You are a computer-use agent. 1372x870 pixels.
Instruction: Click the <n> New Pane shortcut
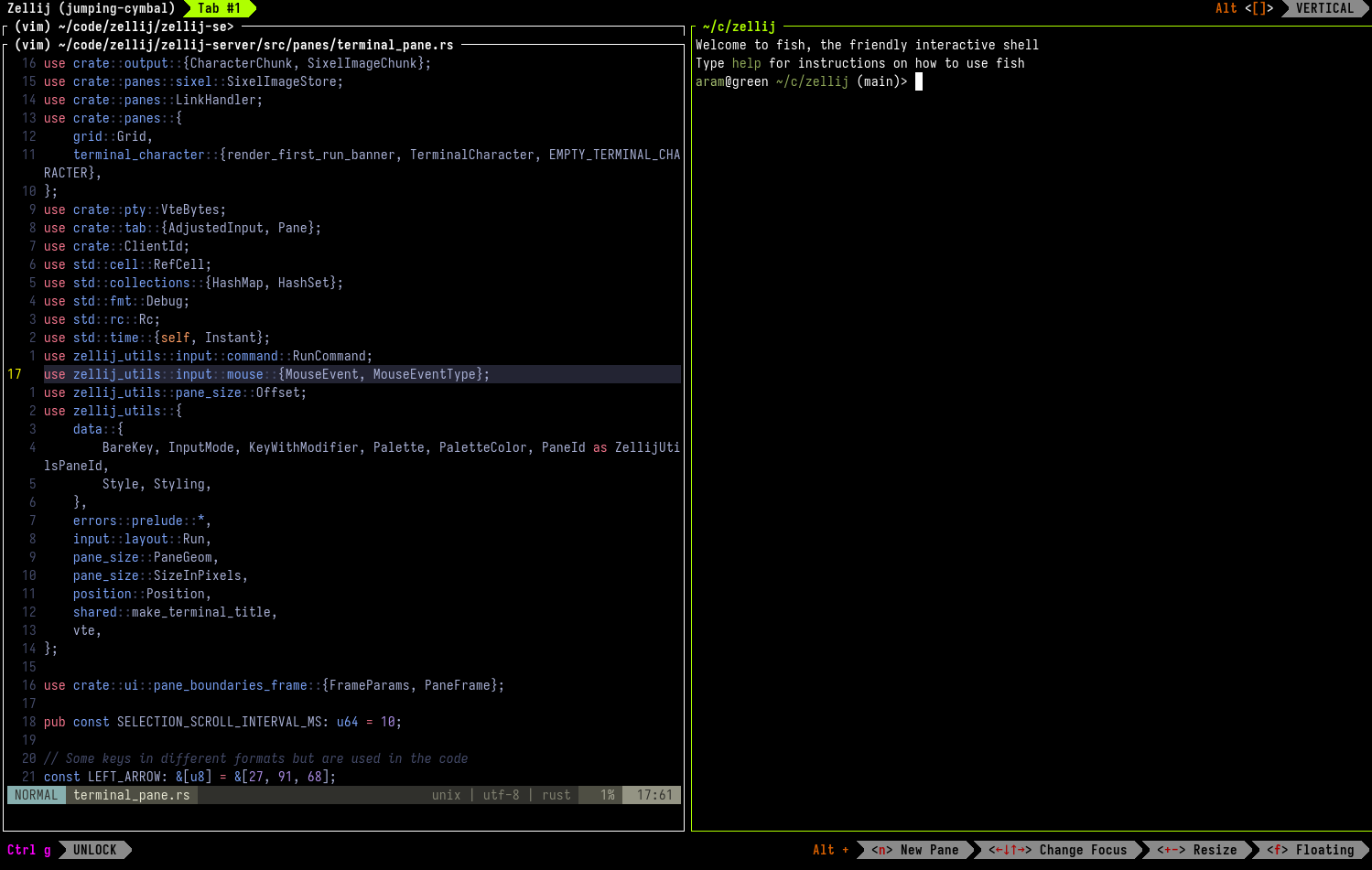914,850
